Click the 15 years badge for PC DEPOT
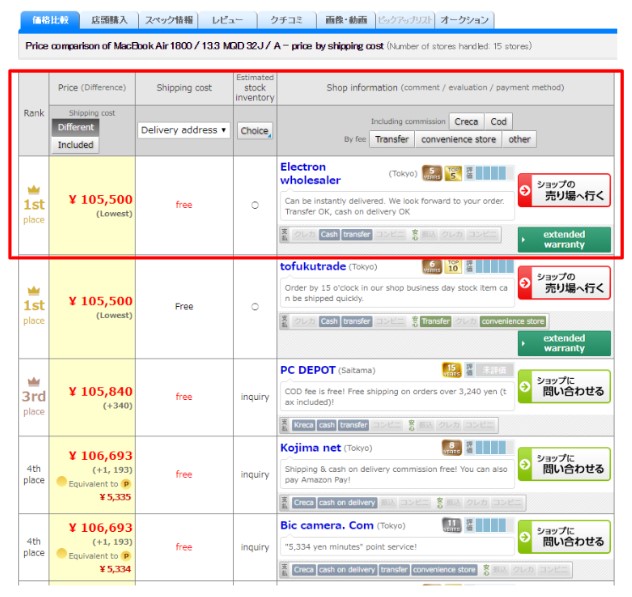This screenshot has height=597, width=632. click(452, 370)
